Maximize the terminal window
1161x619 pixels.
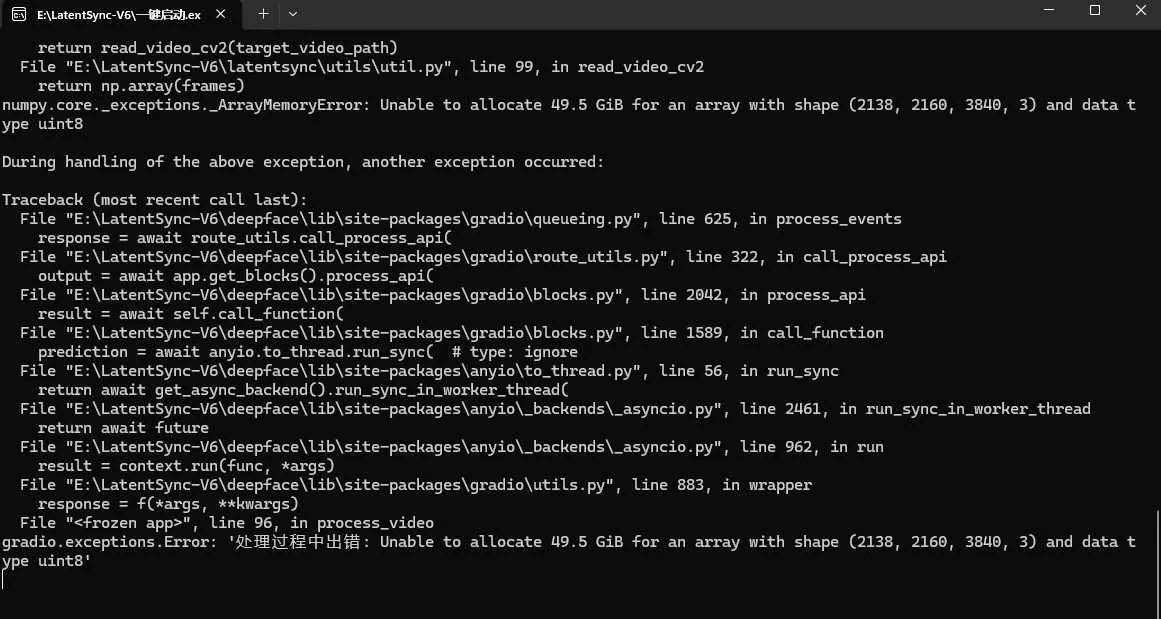(1094, 10)
